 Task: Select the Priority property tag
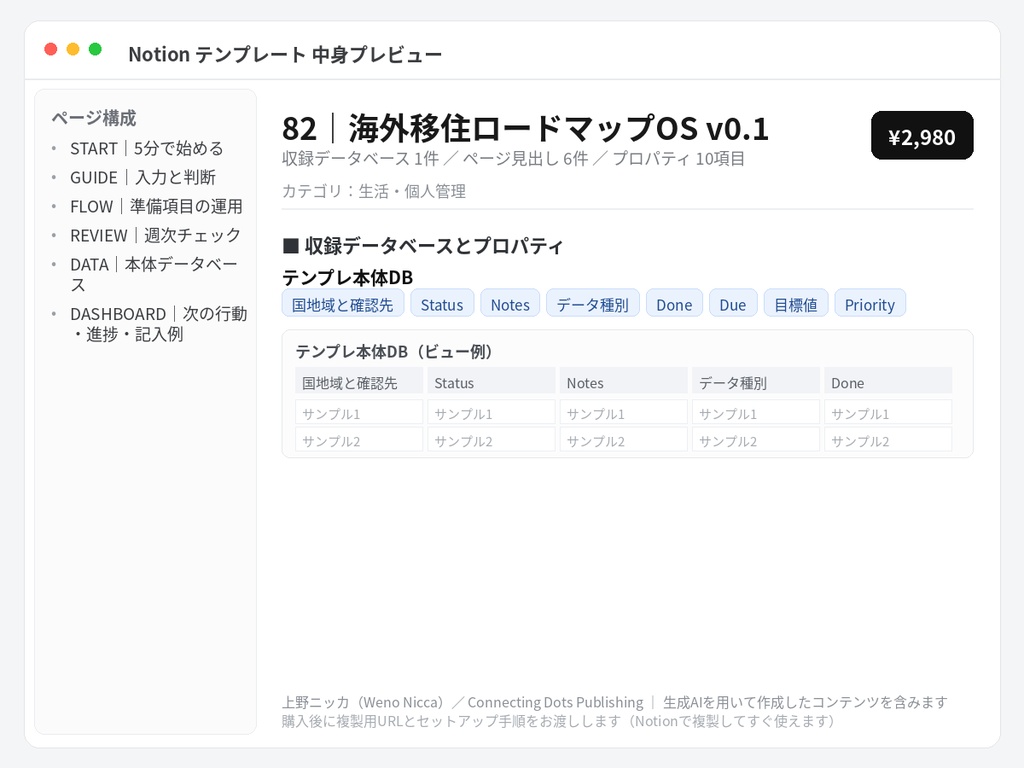point(870,304)
